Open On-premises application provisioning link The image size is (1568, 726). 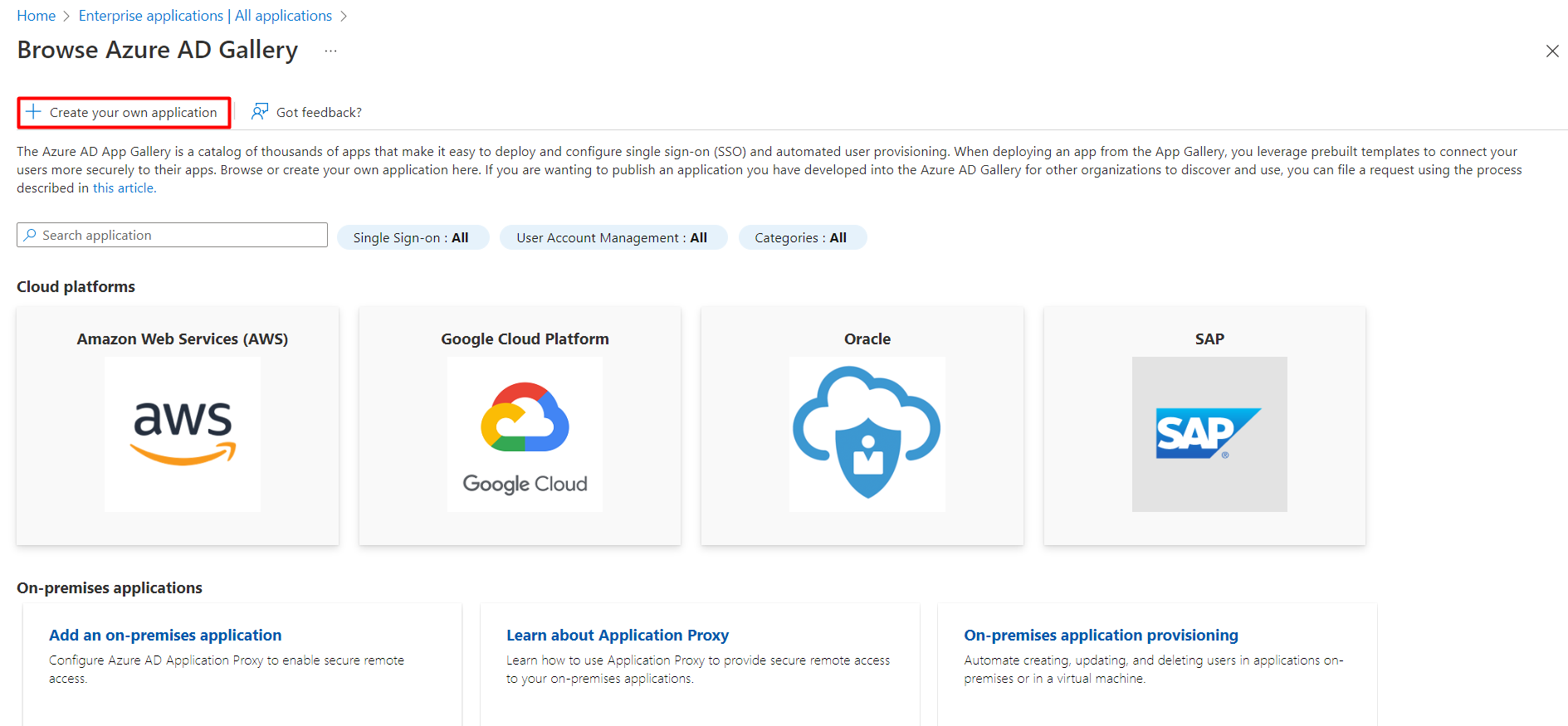[1101, 635]
